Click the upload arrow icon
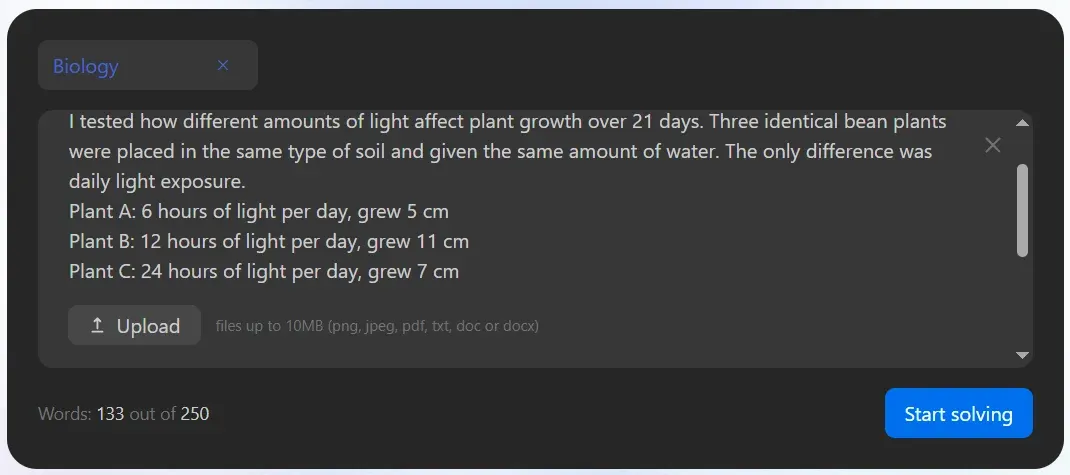The image size is (1070, 475). pyautogui.click(x=97, y=326)
